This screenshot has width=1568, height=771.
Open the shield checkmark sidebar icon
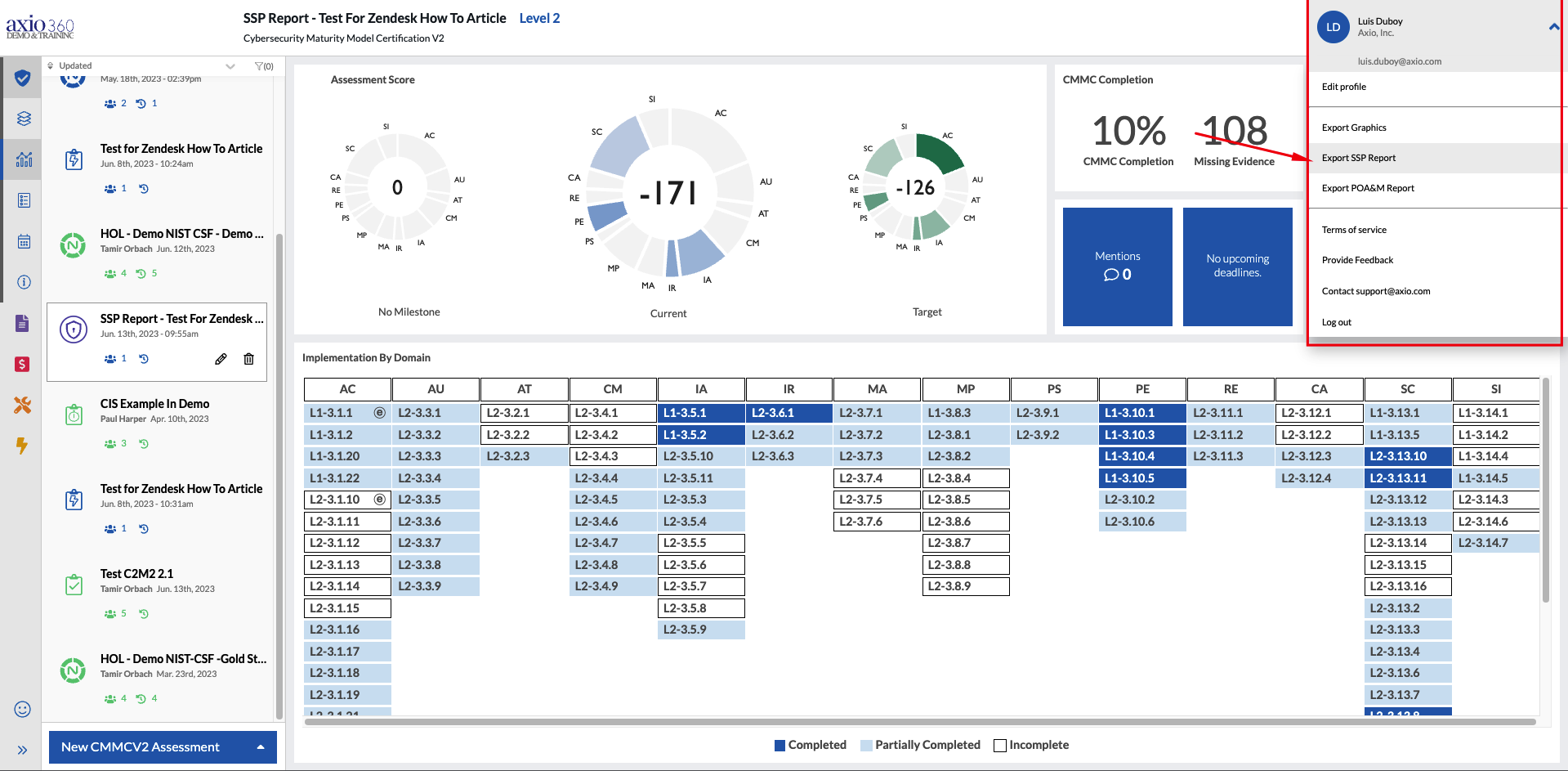[x=23, y=78]
